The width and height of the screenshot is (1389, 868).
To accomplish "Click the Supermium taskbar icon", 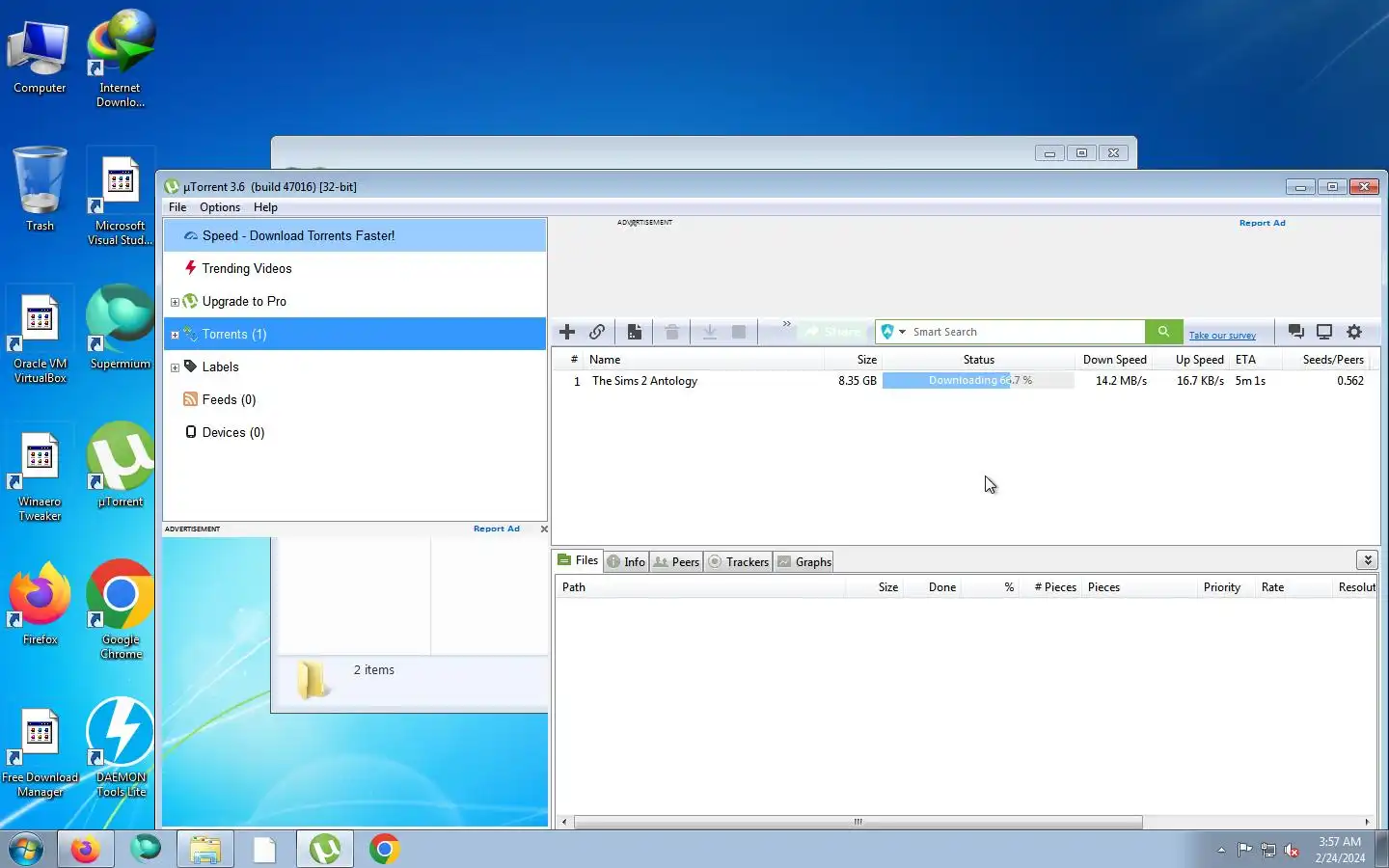I will pyautogui.click(x=146, y=850).
